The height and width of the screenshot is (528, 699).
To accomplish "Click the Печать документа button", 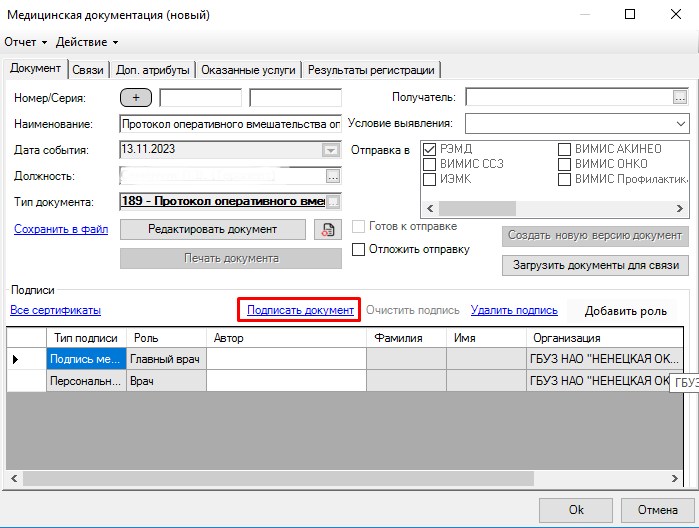I will click(x=231, y=258).
